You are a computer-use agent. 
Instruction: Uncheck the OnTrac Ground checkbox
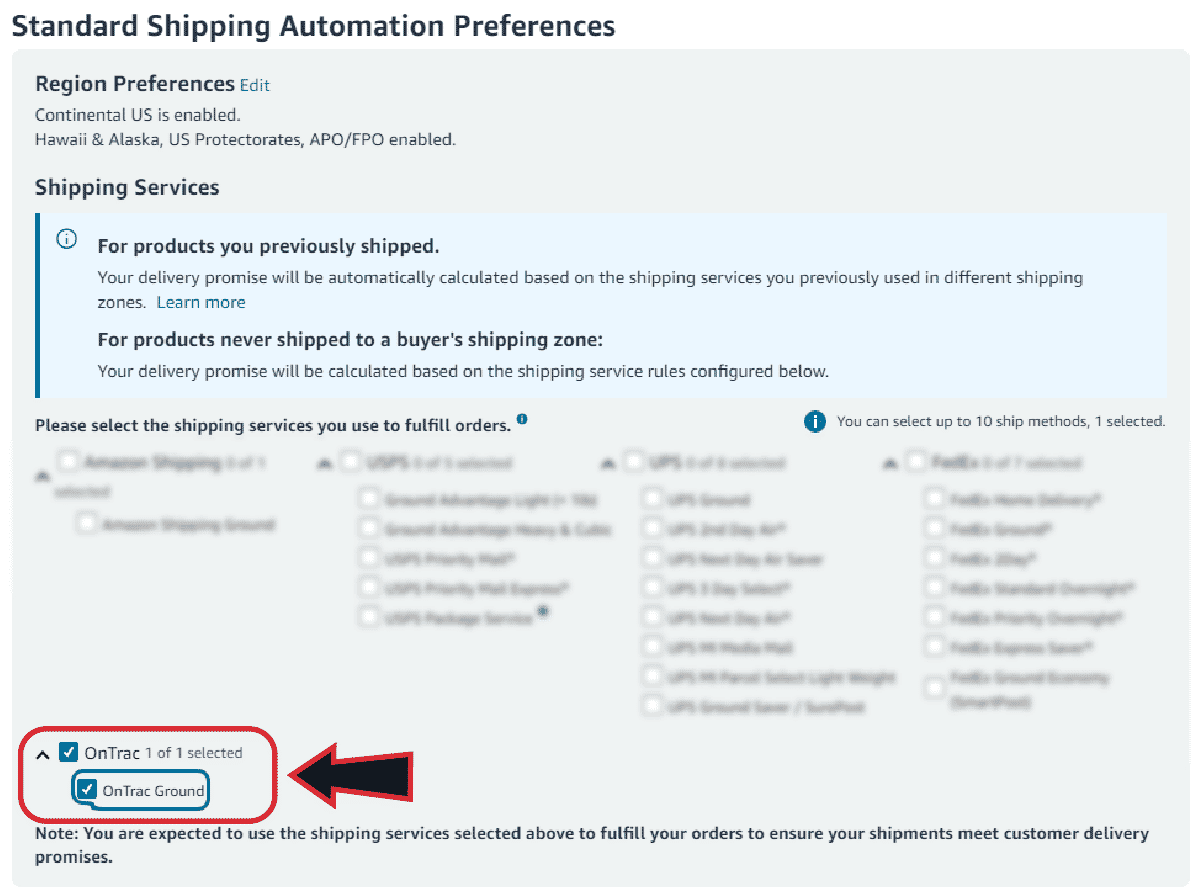[x=88, y=790]
